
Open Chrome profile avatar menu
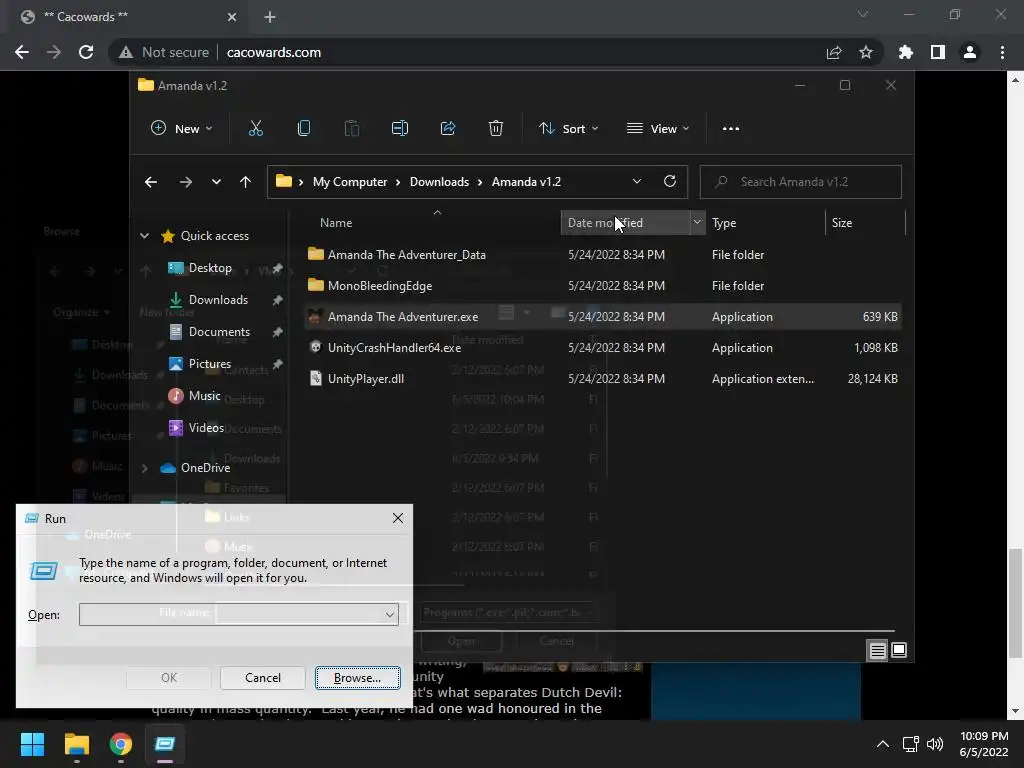pyautogui.click(x=970, y=52)
